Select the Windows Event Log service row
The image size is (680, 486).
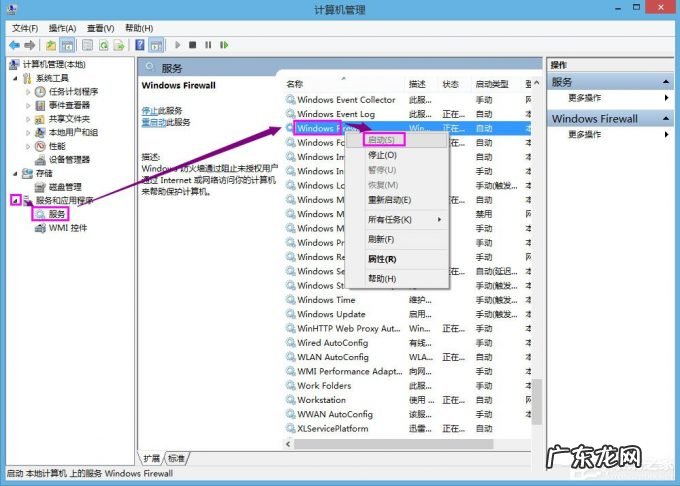(x=407, y=114)
